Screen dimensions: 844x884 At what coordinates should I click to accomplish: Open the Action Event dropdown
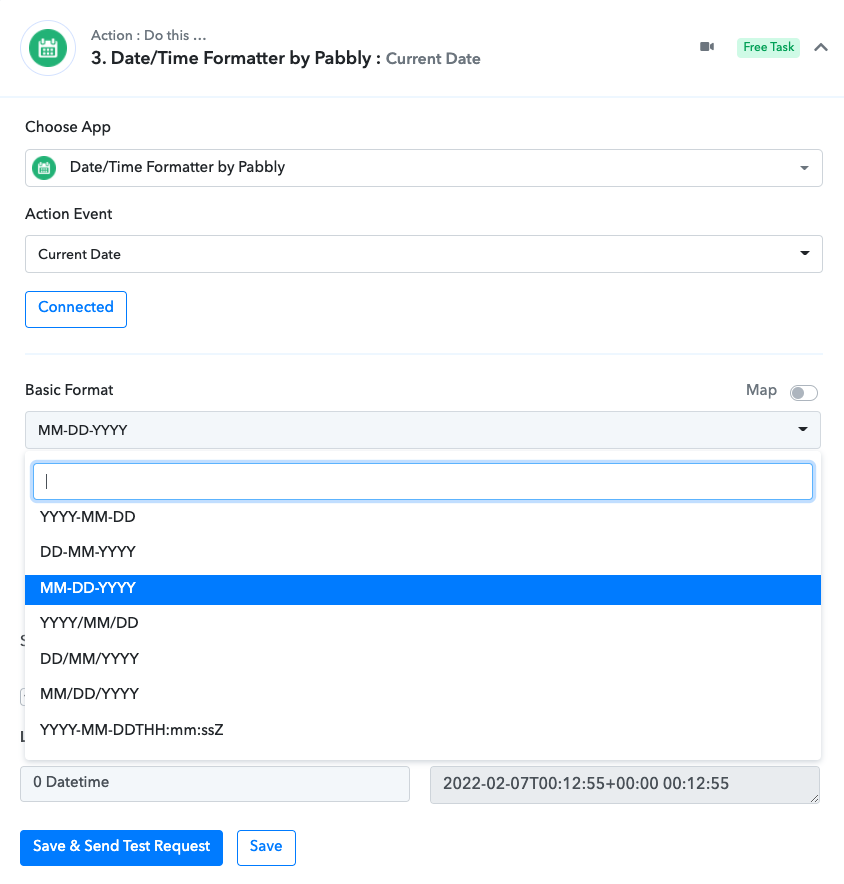[x=423, y=254]
